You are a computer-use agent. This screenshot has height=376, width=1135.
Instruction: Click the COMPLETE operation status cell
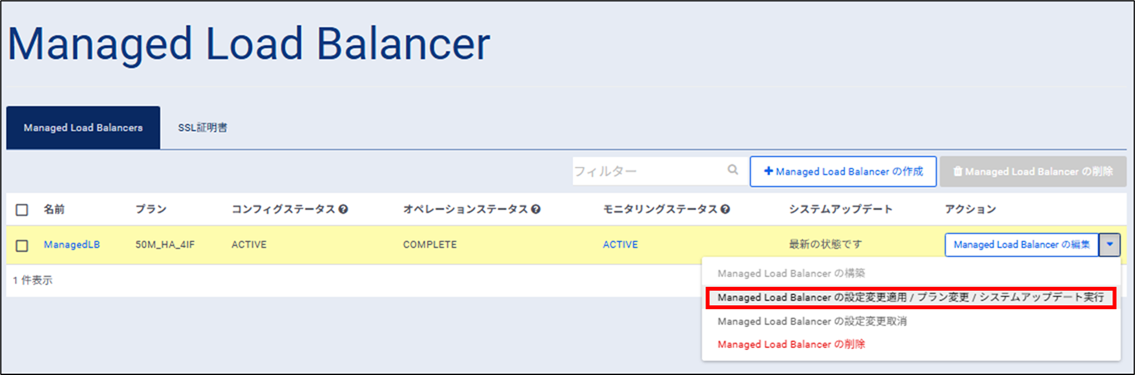[x=430, y=245]
